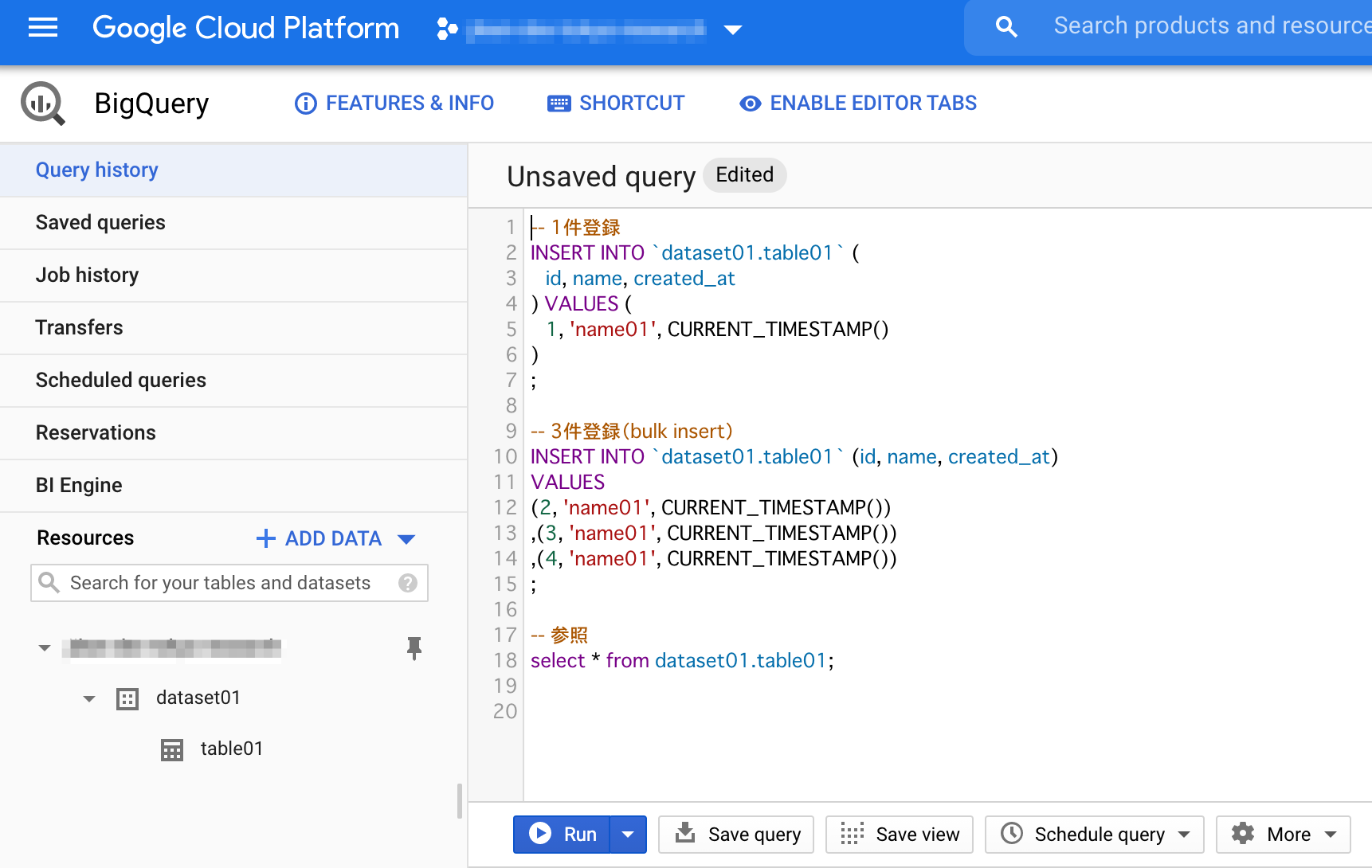Viewport: 1372px width, 868px height.
Task: Expand the ADD DATA dropdown arrow
Action: pyautogui.click(x=406, y=540)
